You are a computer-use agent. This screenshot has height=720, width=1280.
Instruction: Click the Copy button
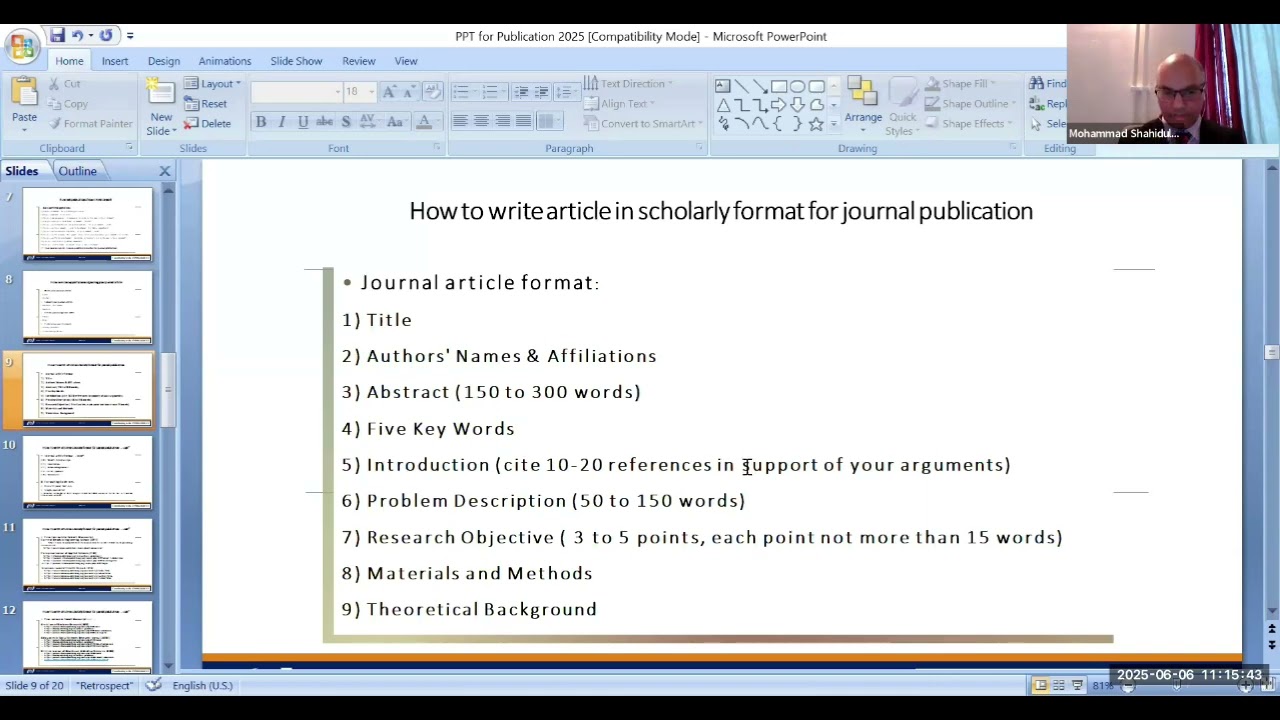(67, 104)
